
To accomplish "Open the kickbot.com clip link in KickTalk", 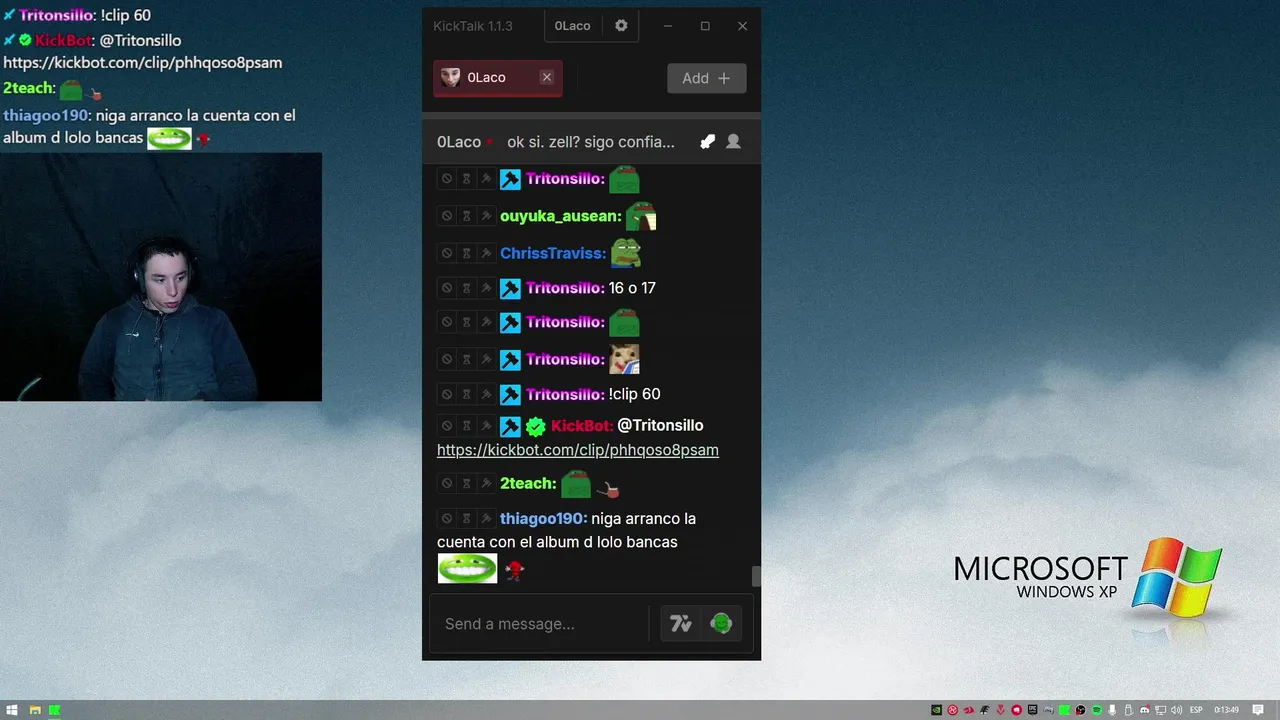I will [x=578, y=450].
